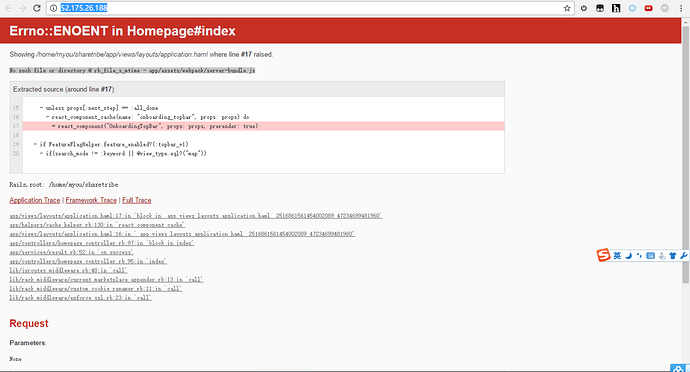The height and width of the screenshot is (372, 690).
Task: Click the 'Rails.root: /home/myou/sharetribe' line
Action: 64,185
